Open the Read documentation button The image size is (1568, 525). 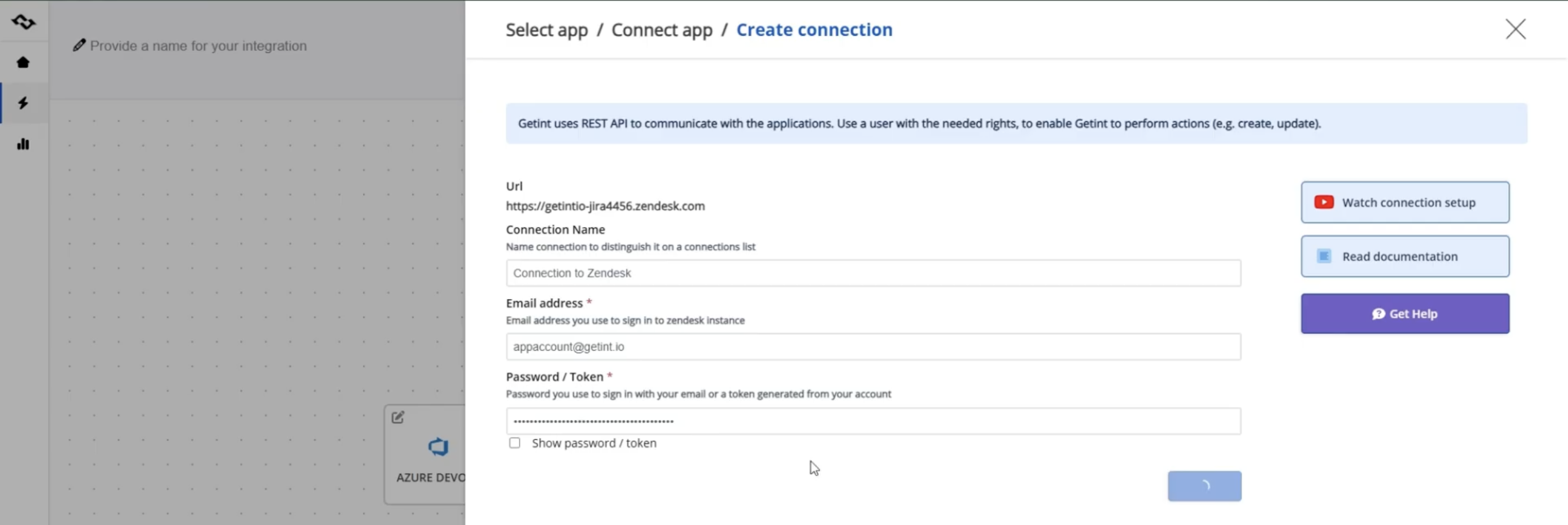(1405, 257)
